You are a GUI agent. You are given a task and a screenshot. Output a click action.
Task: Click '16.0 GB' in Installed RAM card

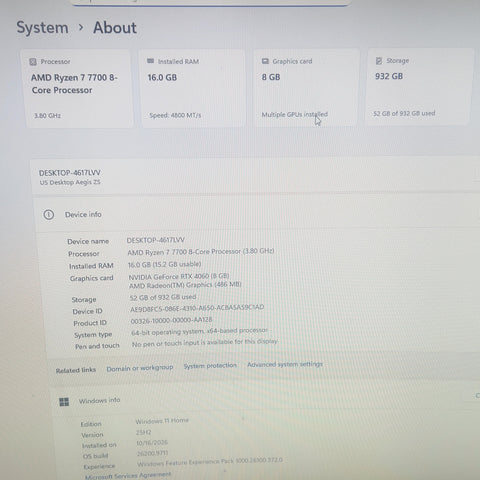pyautogui.click(x=162, y=77)
